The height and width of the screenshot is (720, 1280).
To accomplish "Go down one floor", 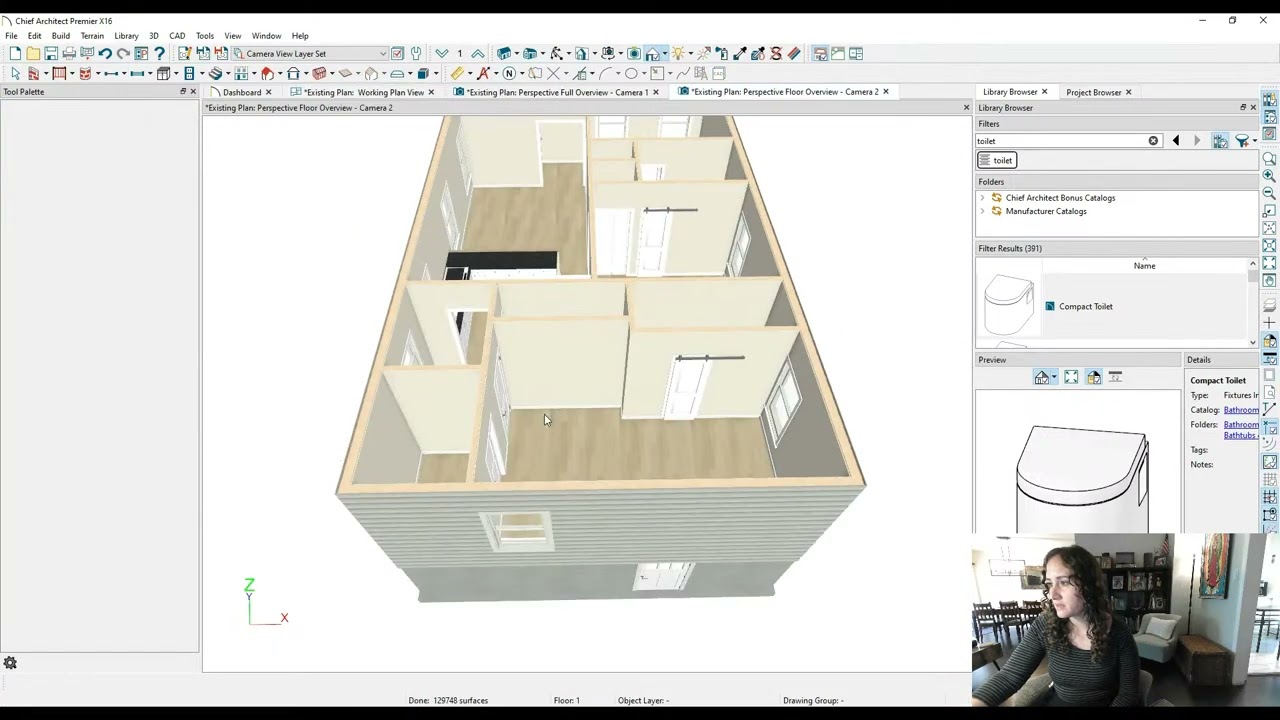I will 442,53.
